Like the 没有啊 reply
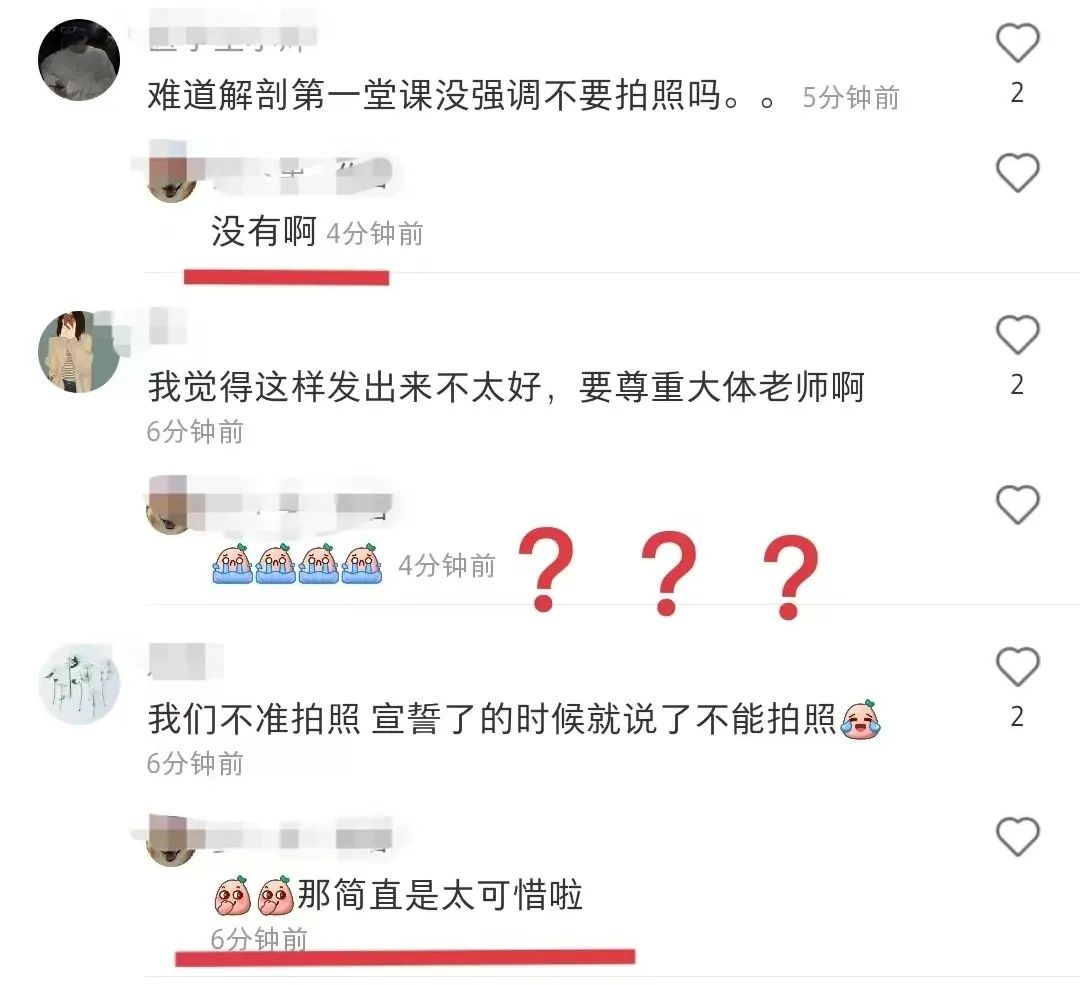Image resolution: width=1080 pixels, height=985 pixels. (1017, 172)
